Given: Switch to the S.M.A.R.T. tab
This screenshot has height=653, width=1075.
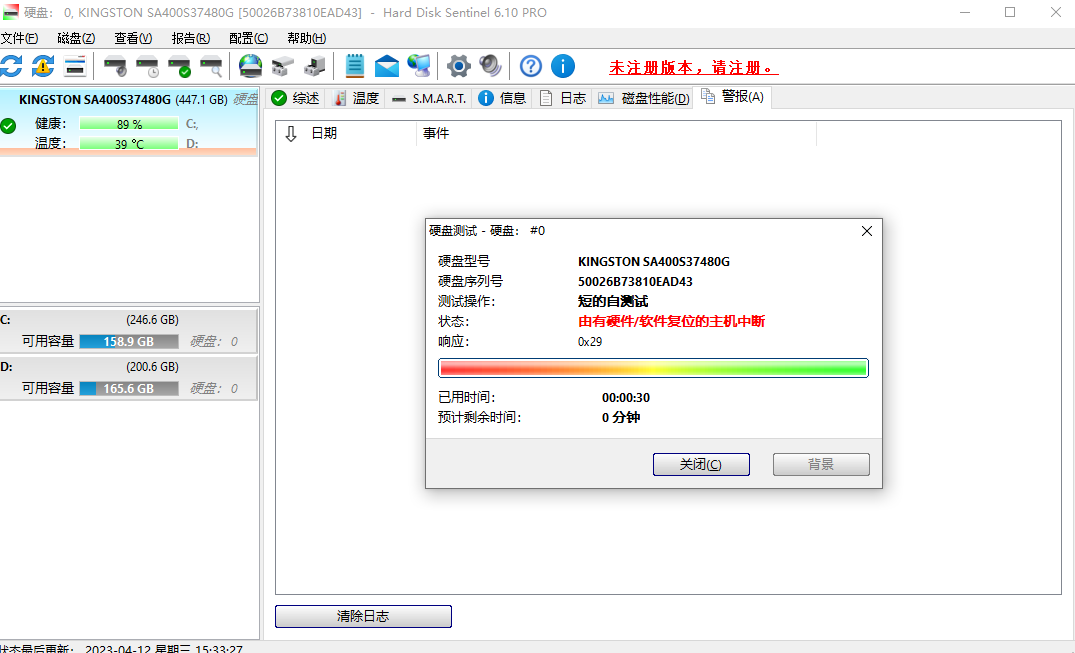Looking at the screenshot, I should 428,98.
